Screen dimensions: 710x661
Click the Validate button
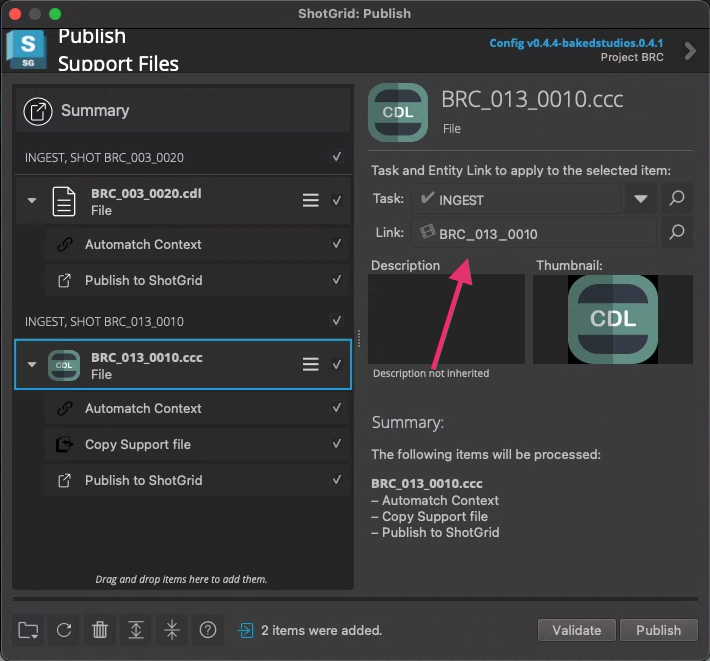(x=576, y=630)
